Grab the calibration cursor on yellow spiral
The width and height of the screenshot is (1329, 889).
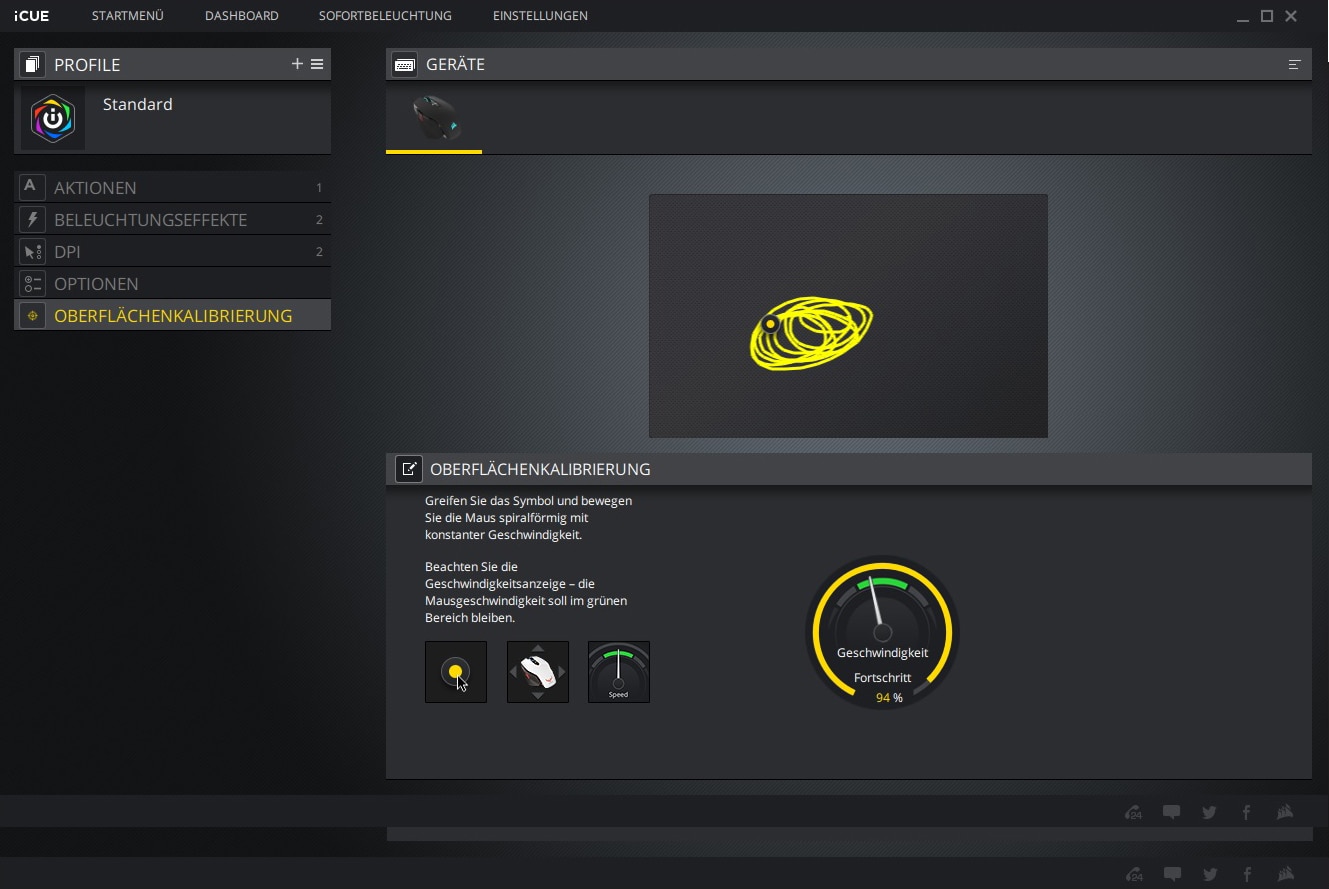click(x=770, y=324)
